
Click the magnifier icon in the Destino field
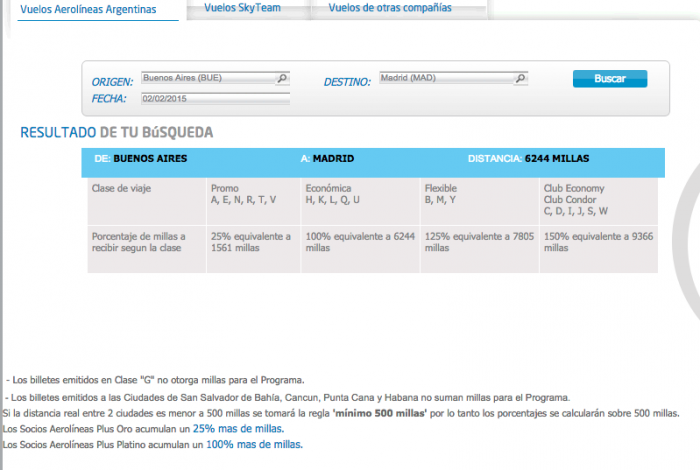(521, 78)
